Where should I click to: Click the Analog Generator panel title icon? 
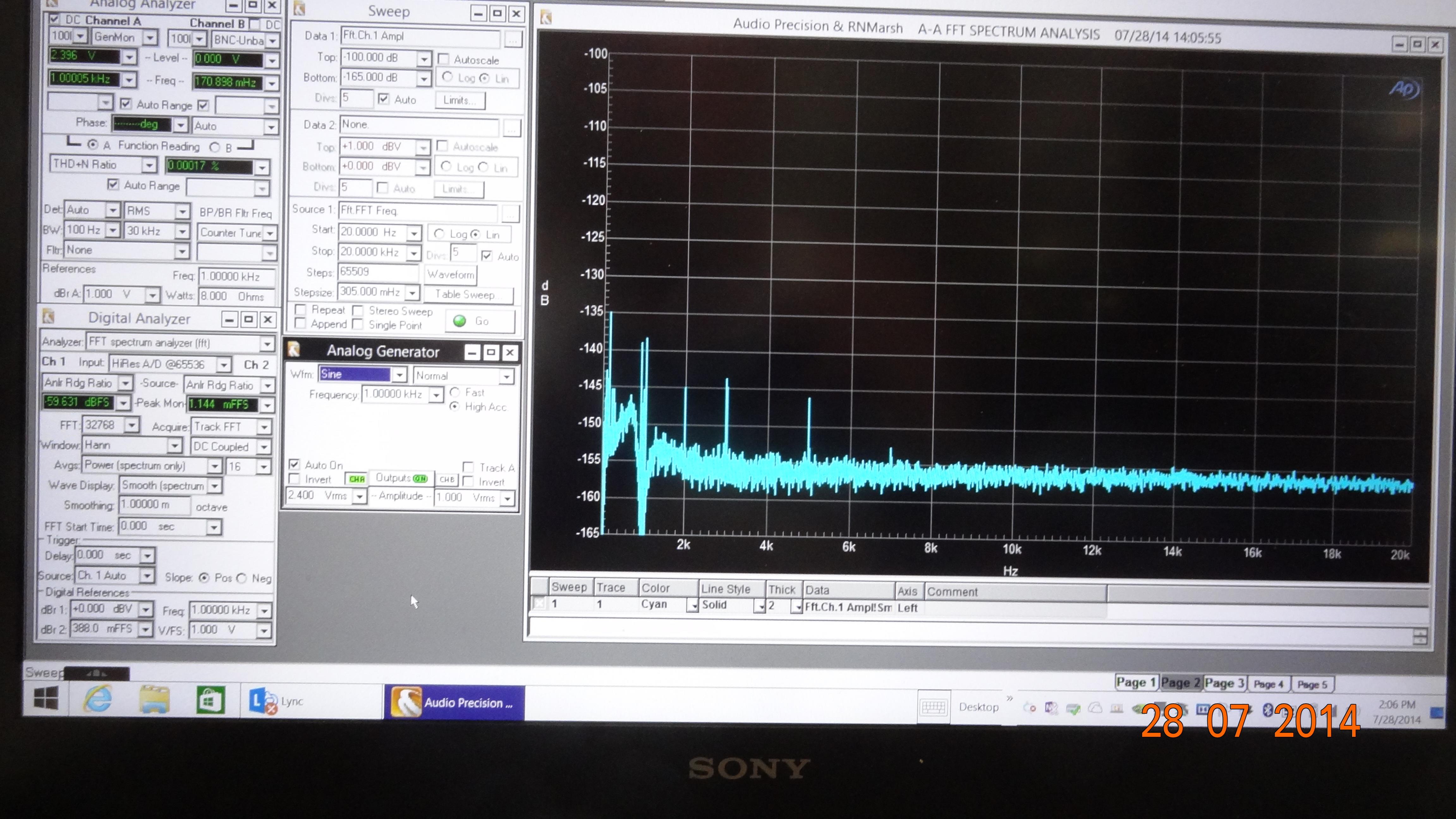coord(294,350)
